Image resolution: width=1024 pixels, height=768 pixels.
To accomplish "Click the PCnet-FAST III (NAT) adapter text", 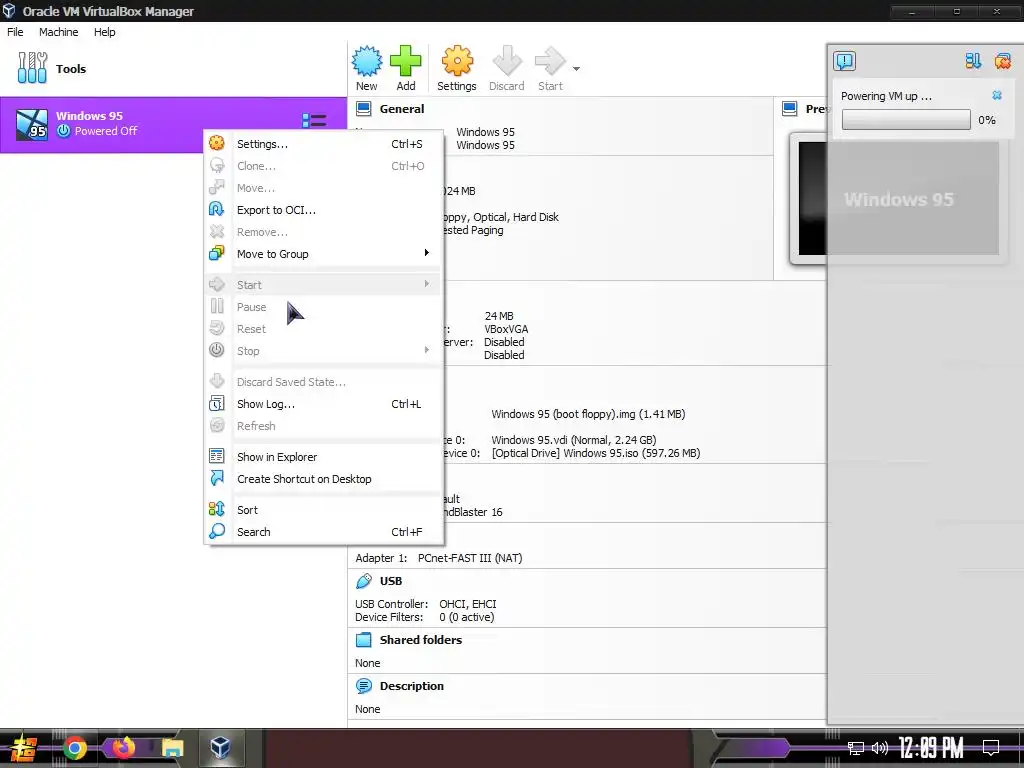I will 470,558.
